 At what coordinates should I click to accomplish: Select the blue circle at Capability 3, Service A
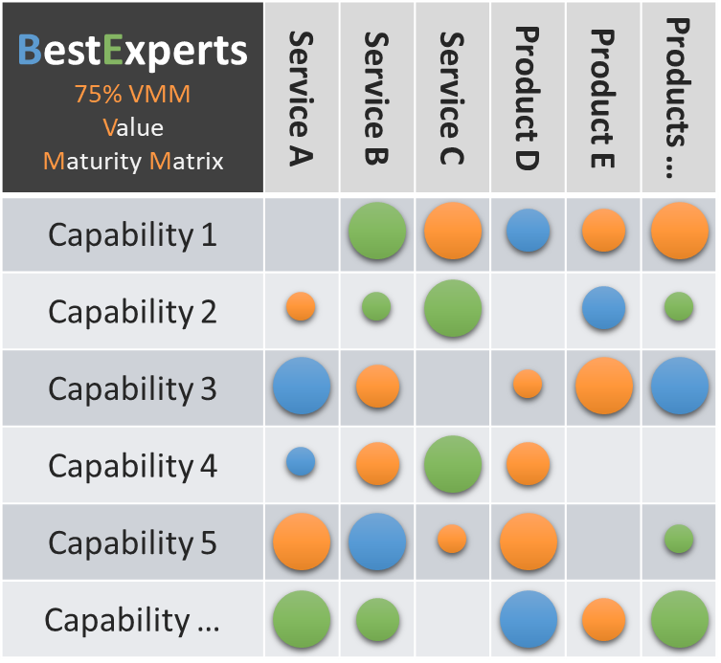(301, 386)
